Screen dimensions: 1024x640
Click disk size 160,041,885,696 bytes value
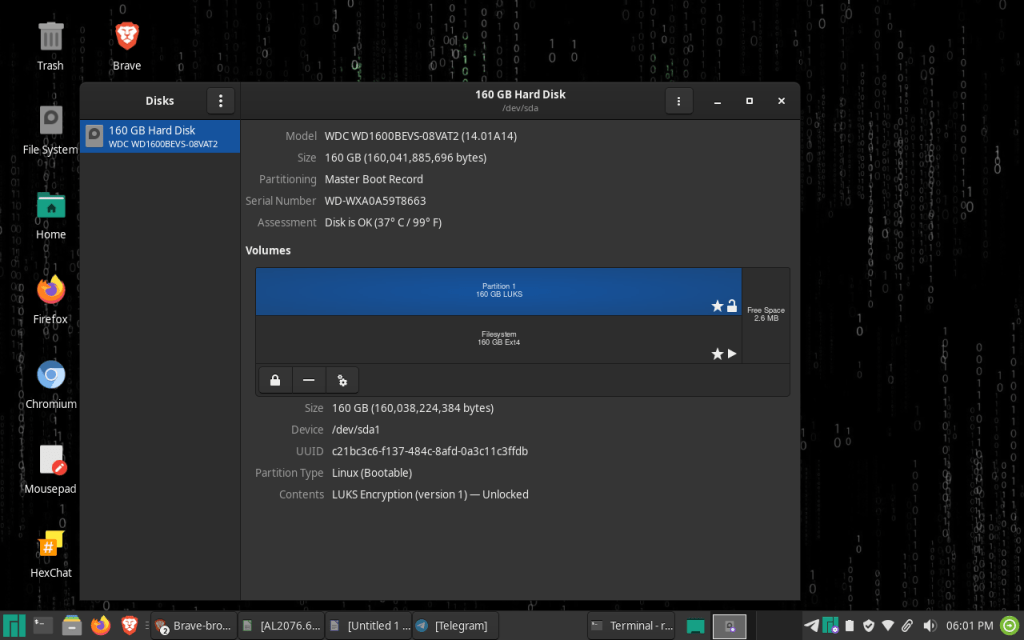click(x=405, y=157)
